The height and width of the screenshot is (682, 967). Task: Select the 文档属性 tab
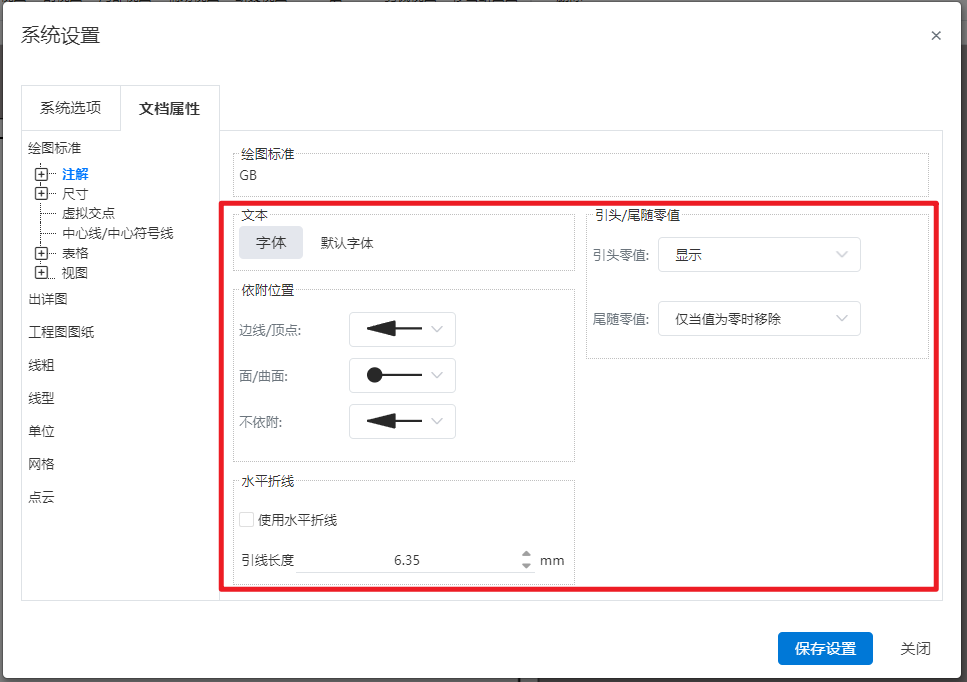coord(169,108)
